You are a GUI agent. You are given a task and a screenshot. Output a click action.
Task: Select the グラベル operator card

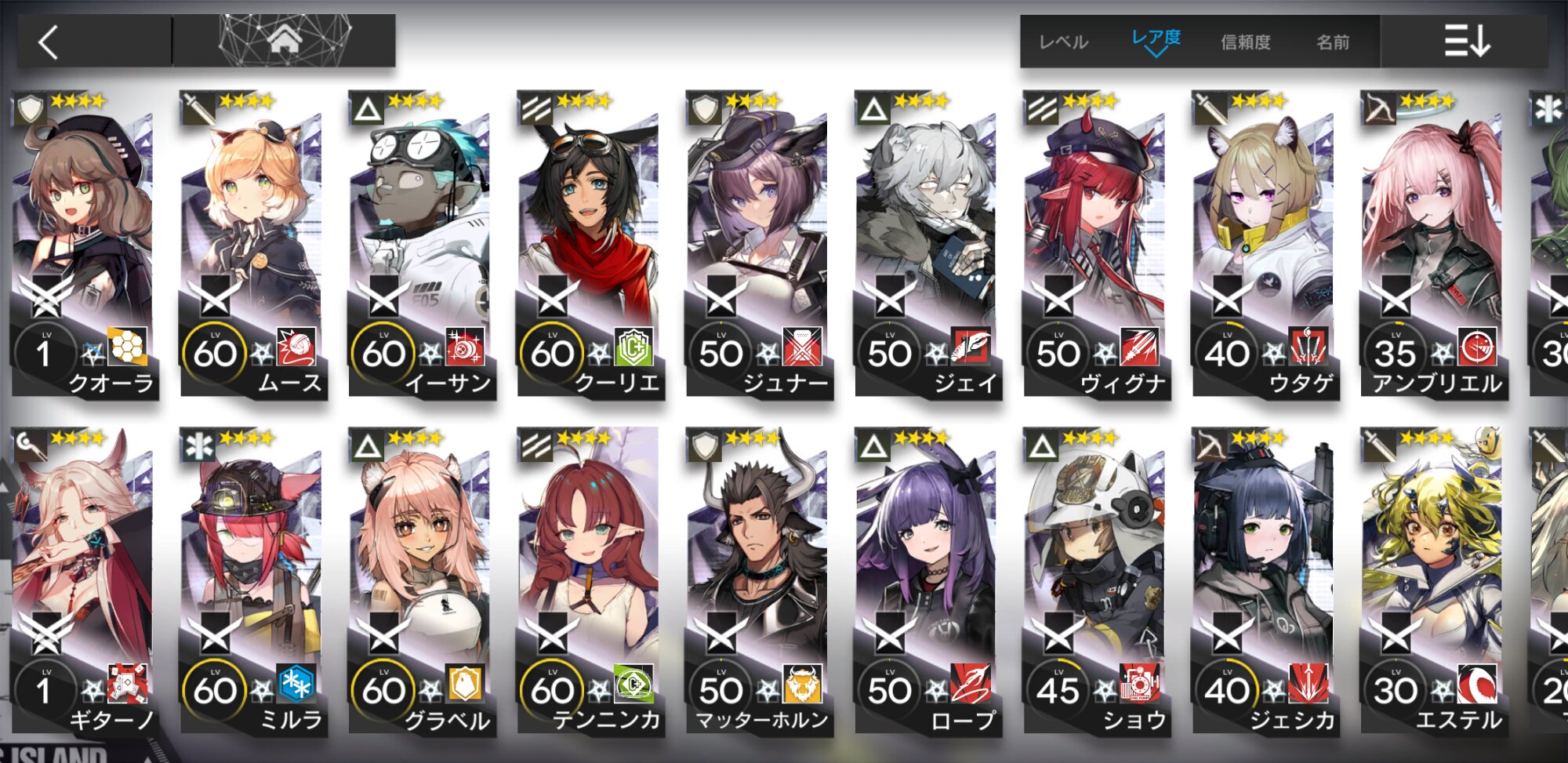[x=421, y=582]
